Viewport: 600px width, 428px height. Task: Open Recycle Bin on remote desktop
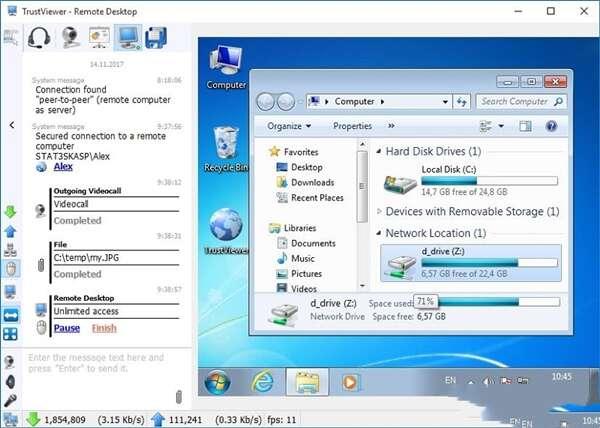(x=226, y=149)
